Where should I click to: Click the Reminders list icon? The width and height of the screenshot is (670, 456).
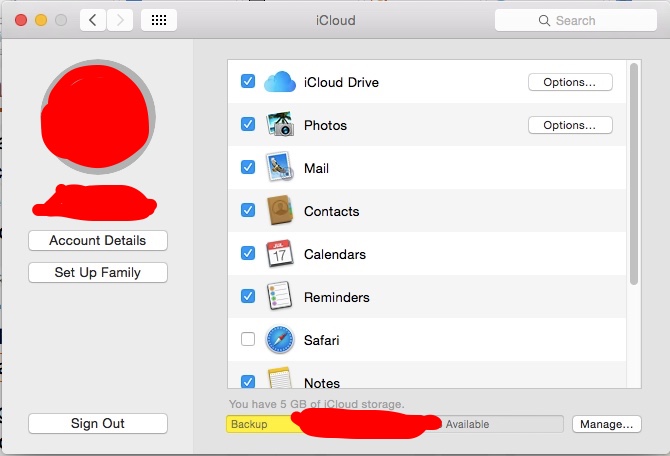[x=280, y=296]
